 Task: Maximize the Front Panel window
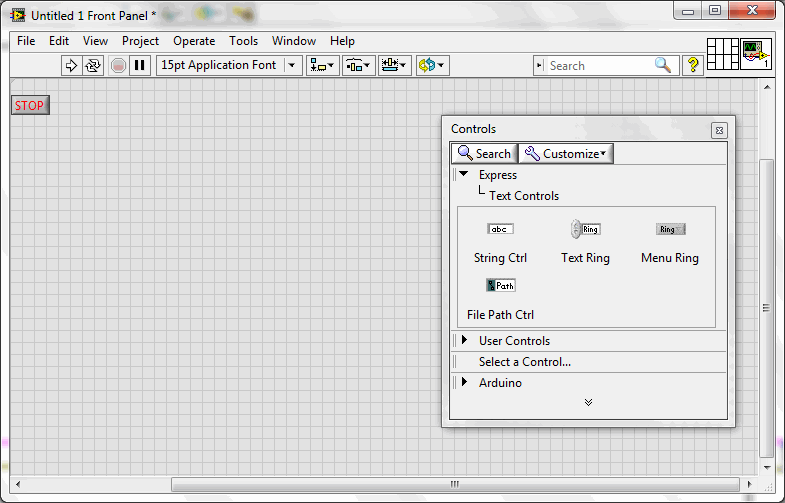tap(715, 11)
